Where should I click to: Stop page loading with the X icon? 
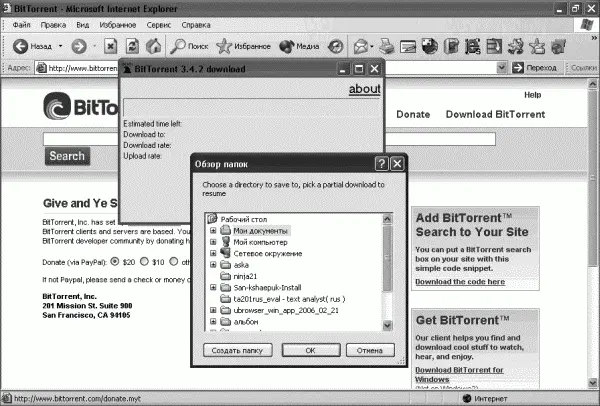pyautogui.click(x=110, y=47)
